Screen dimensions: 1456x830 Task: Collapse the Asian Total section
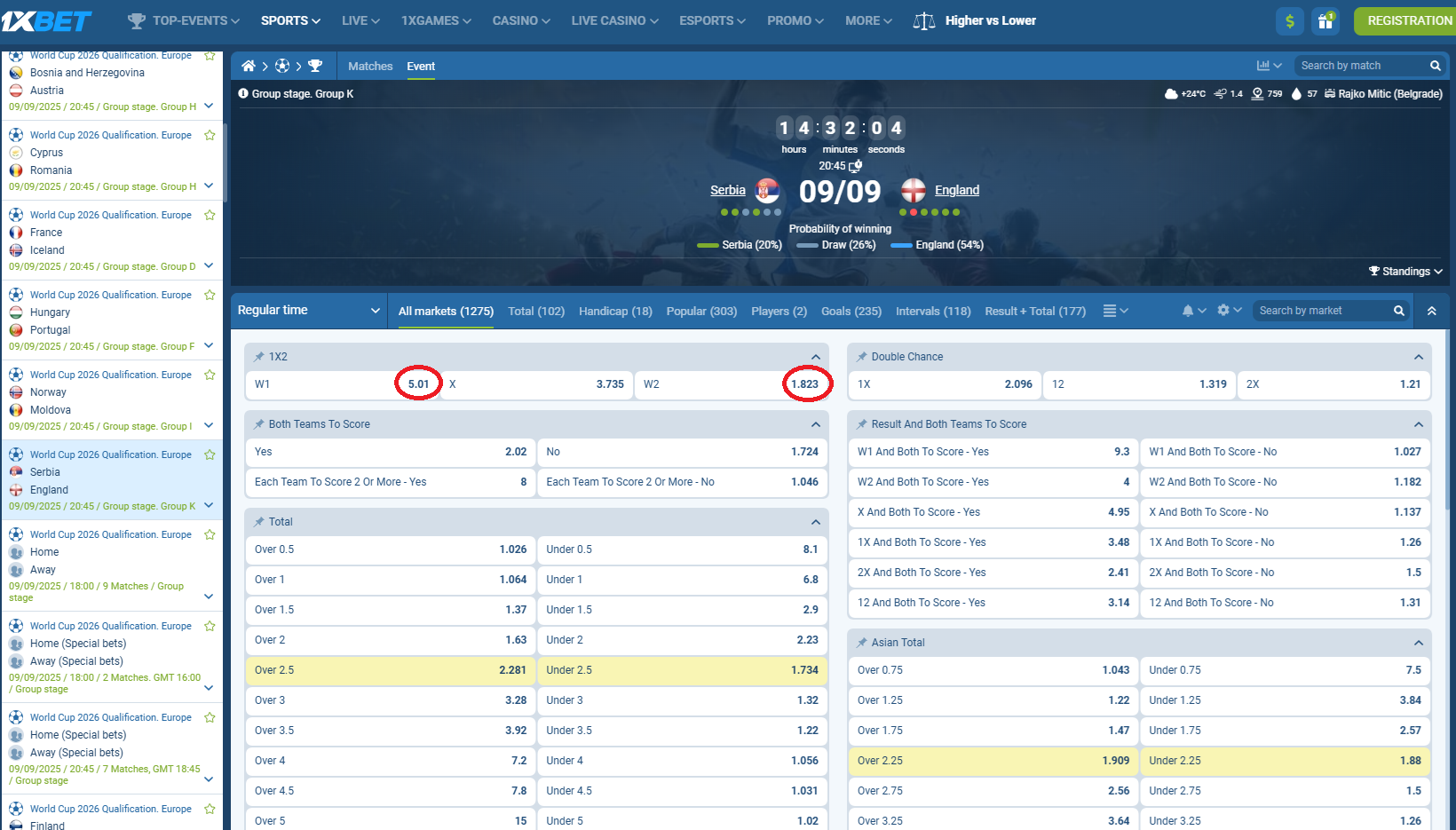pos(1419,643)
